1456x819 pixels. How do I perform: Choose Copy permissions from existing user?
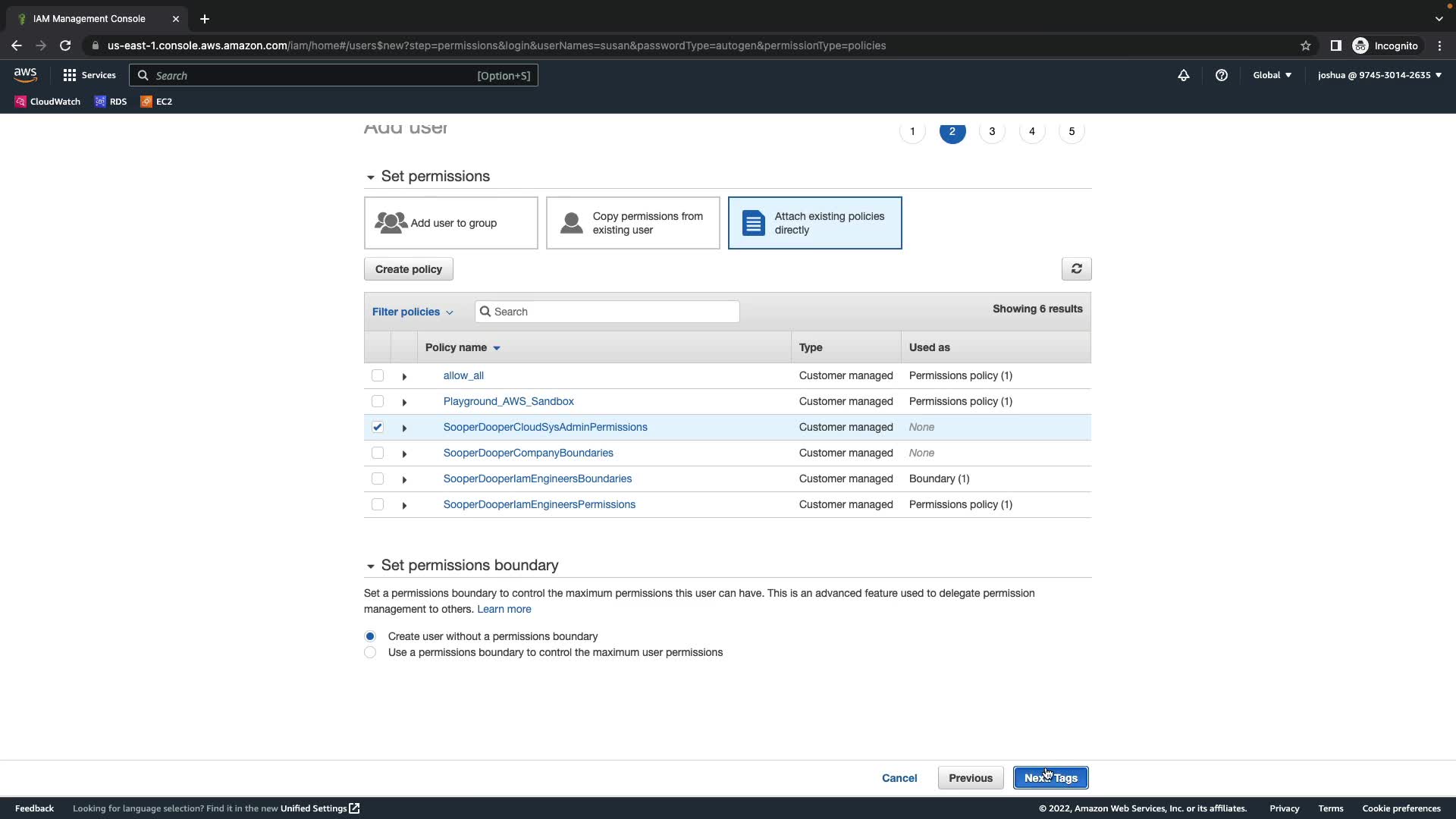[632, 223]
